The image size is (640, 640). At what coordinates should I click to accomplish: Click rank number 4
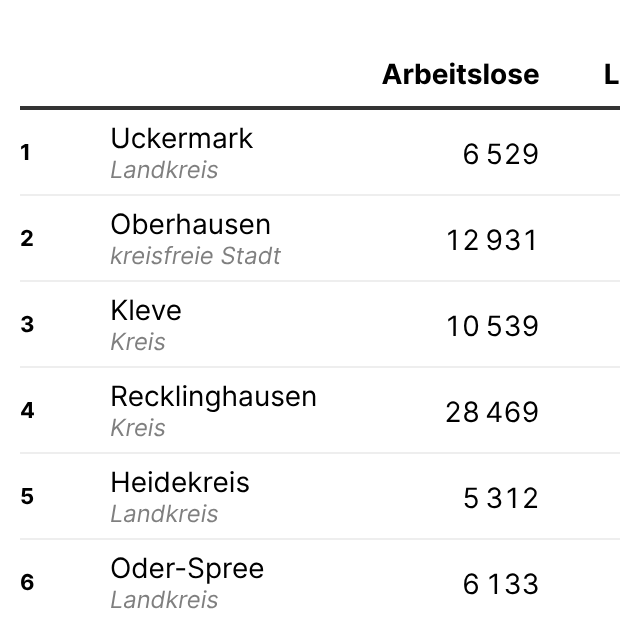[27, 411]
